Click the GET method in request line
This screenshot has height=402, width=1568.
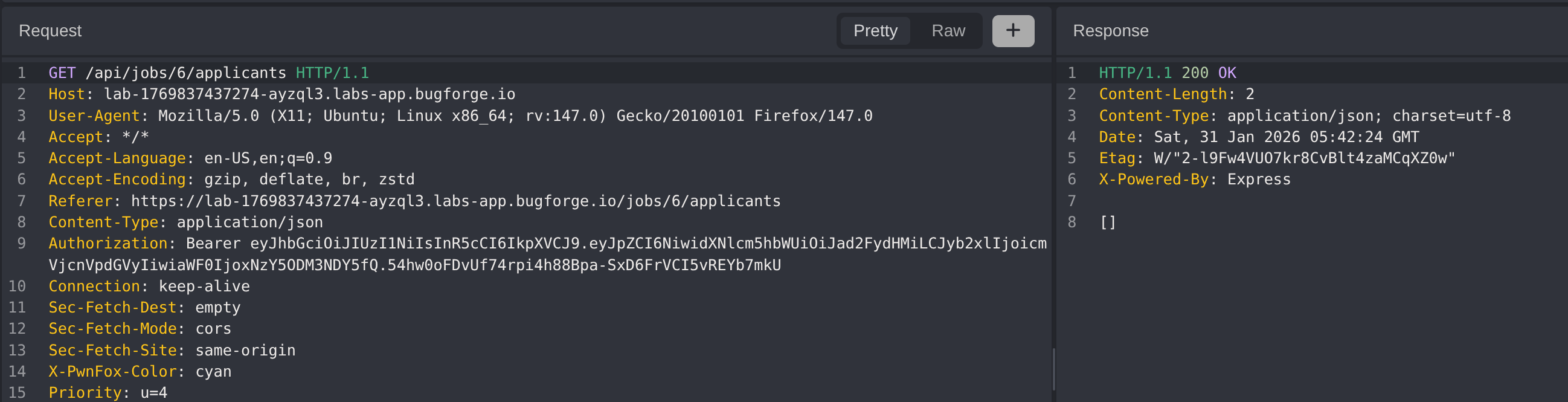[x=62, y=73]
